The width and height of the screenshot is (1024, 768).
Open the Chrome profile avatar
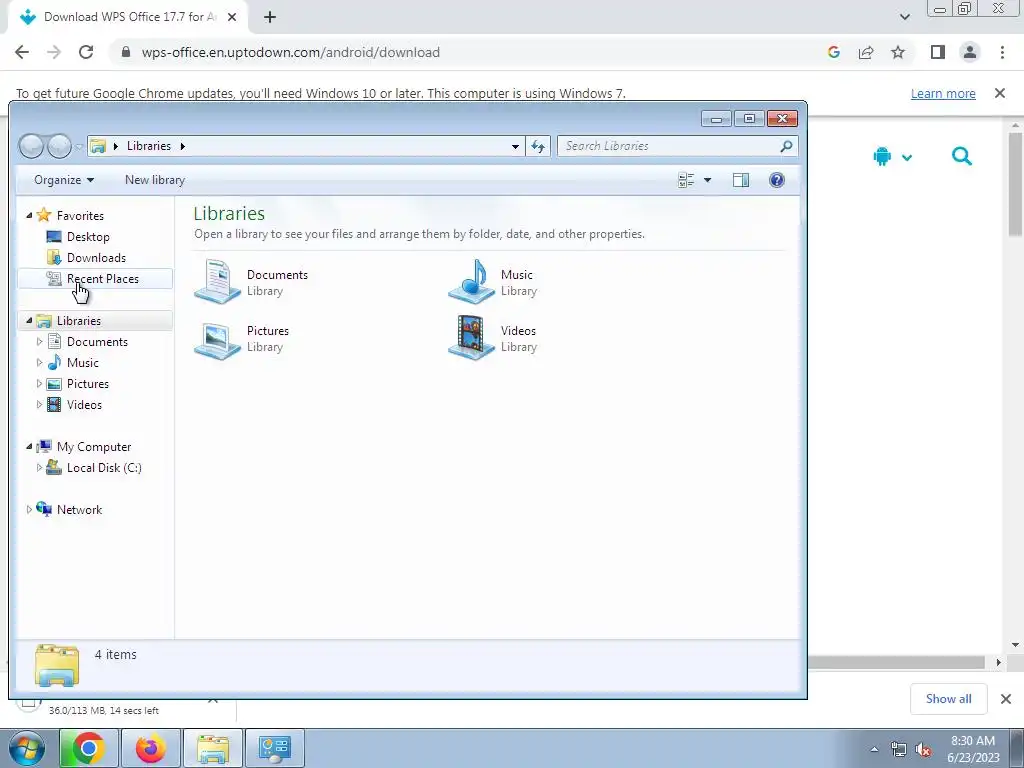(970, 52)
